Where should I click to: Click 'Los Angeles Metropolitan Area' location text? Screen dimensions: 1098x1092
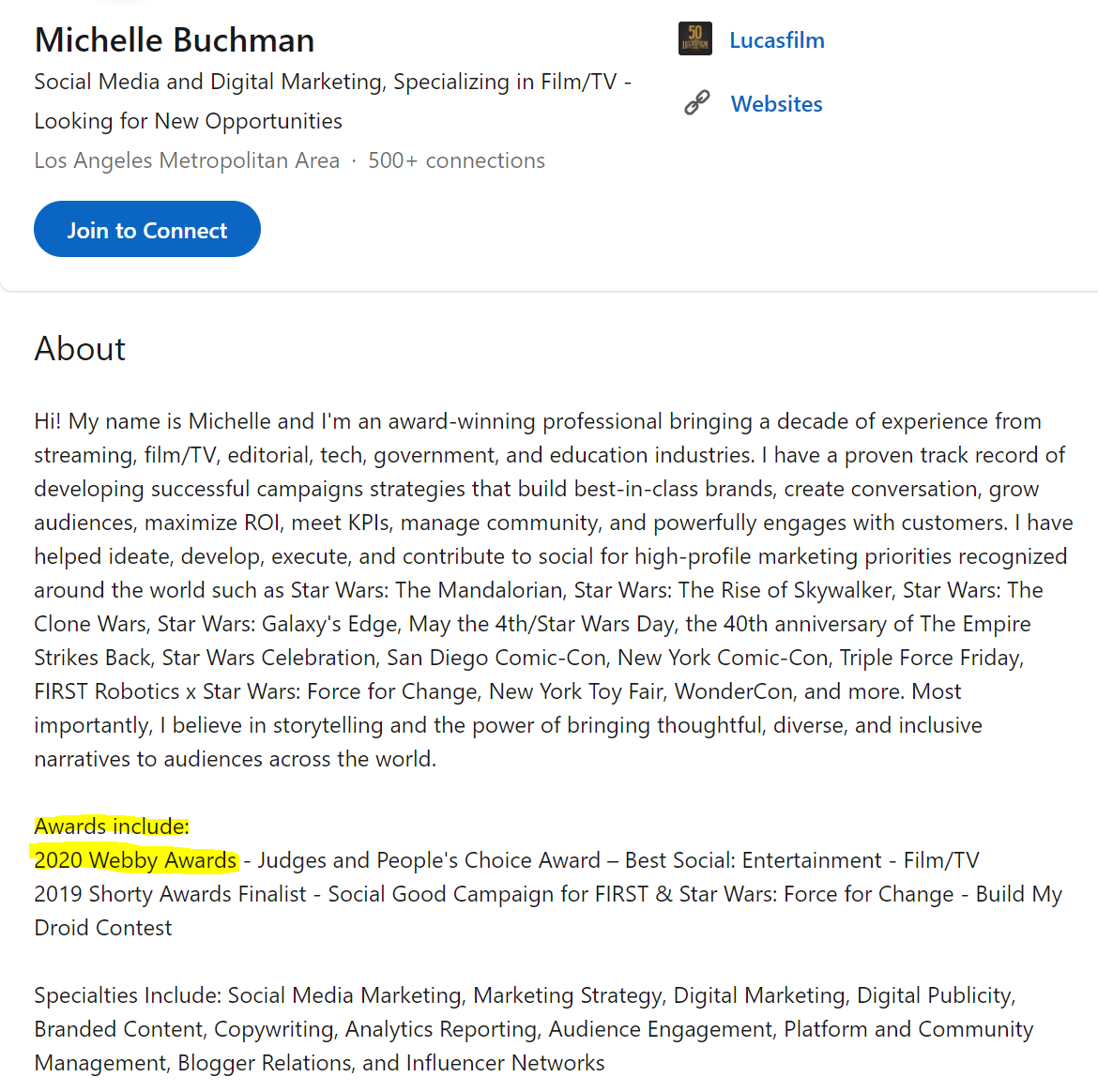tap(187, 160)
